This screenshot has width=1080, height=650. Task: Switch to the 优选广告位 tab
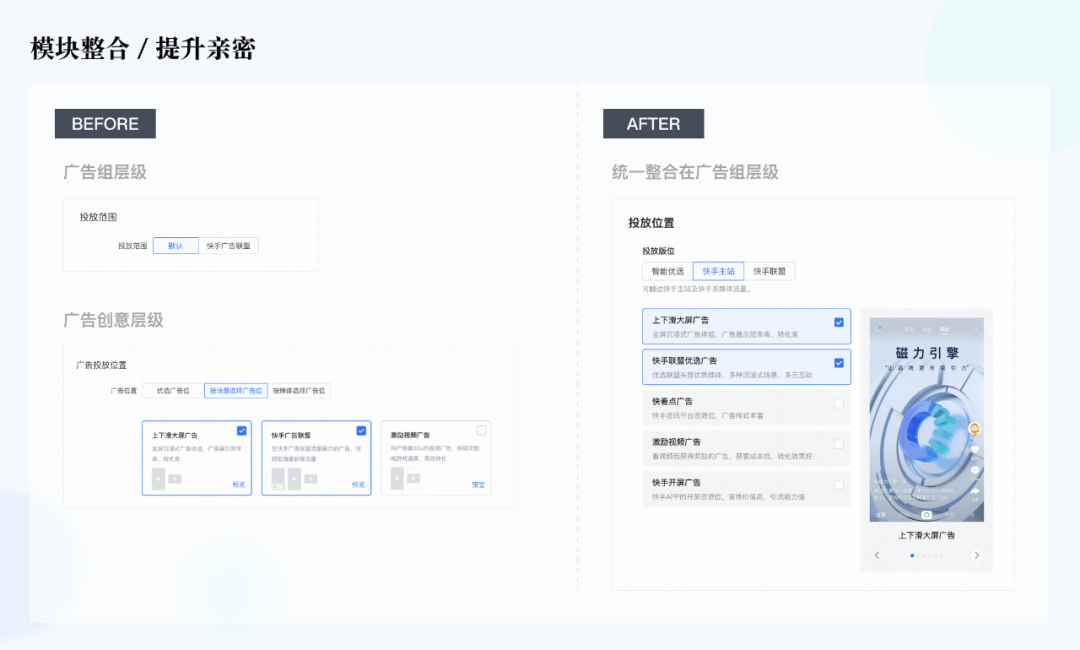(173, 390)
